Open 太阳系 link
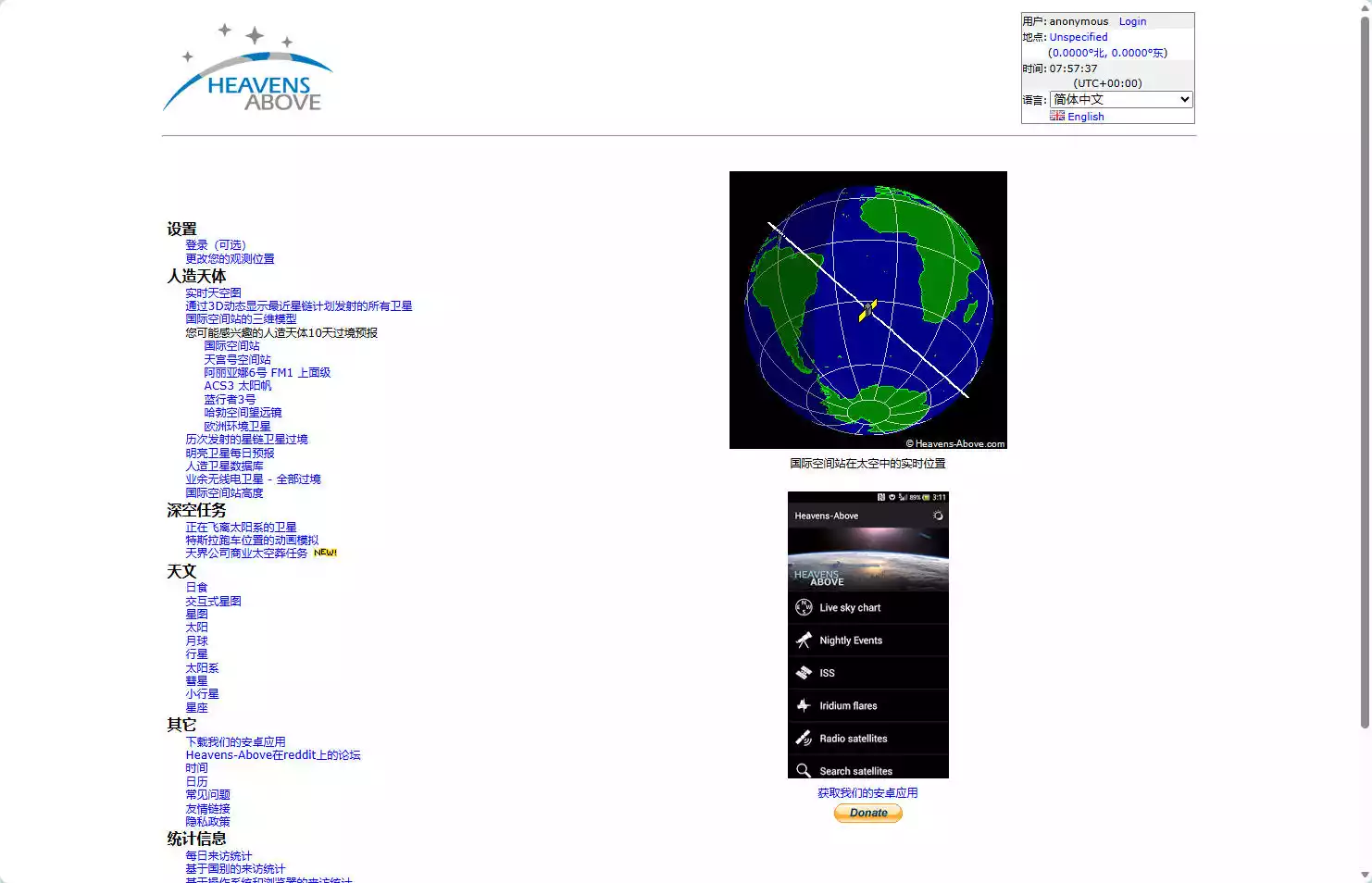 click(202, 668)
